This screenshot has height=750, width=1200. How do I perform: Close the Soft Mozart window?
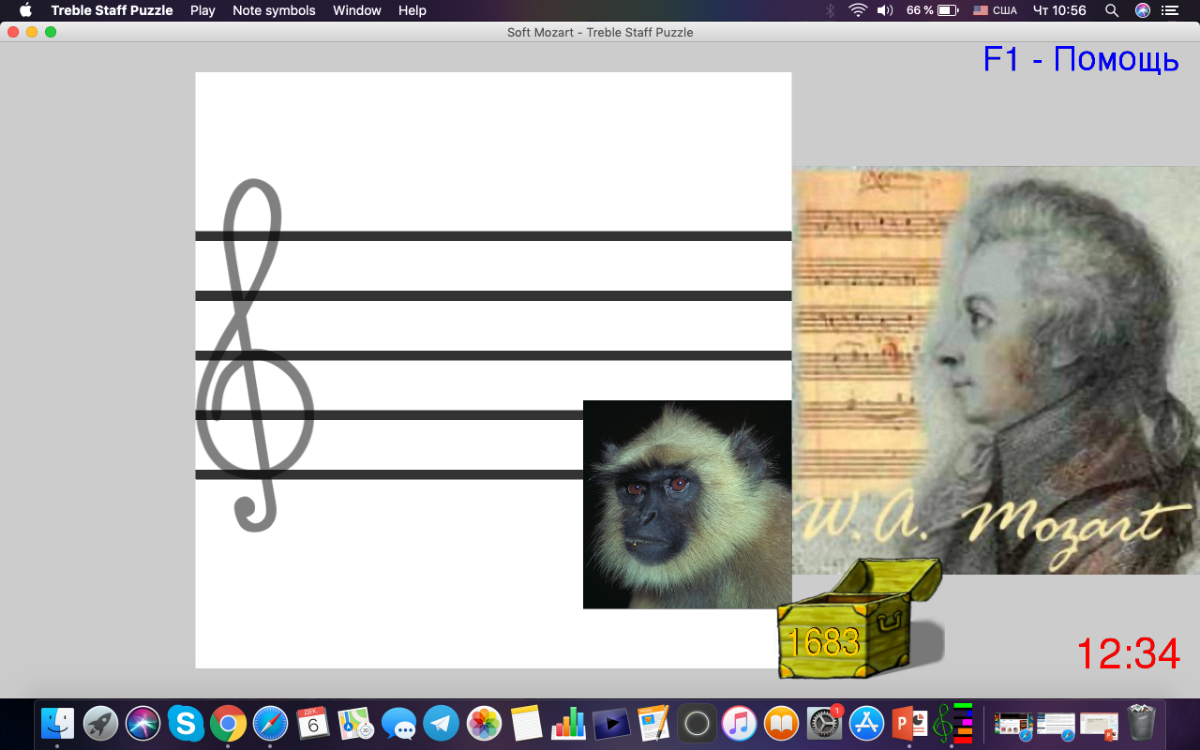point(13,32)
